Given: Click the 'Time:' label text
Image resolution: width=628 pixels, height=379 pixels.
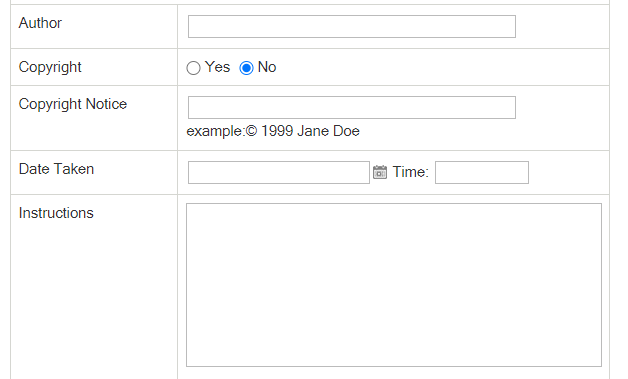Looking at the screenshot, I should point(411,172).
